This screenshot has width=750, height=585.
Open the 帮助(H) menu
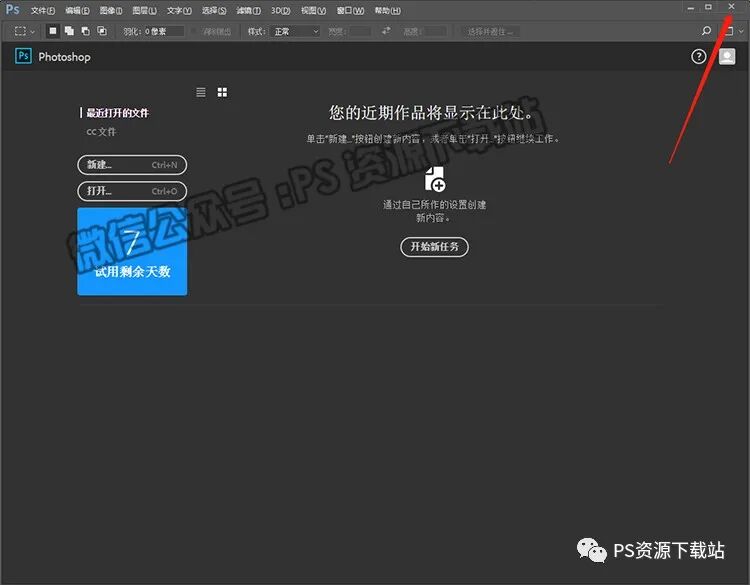coord(387,10)
